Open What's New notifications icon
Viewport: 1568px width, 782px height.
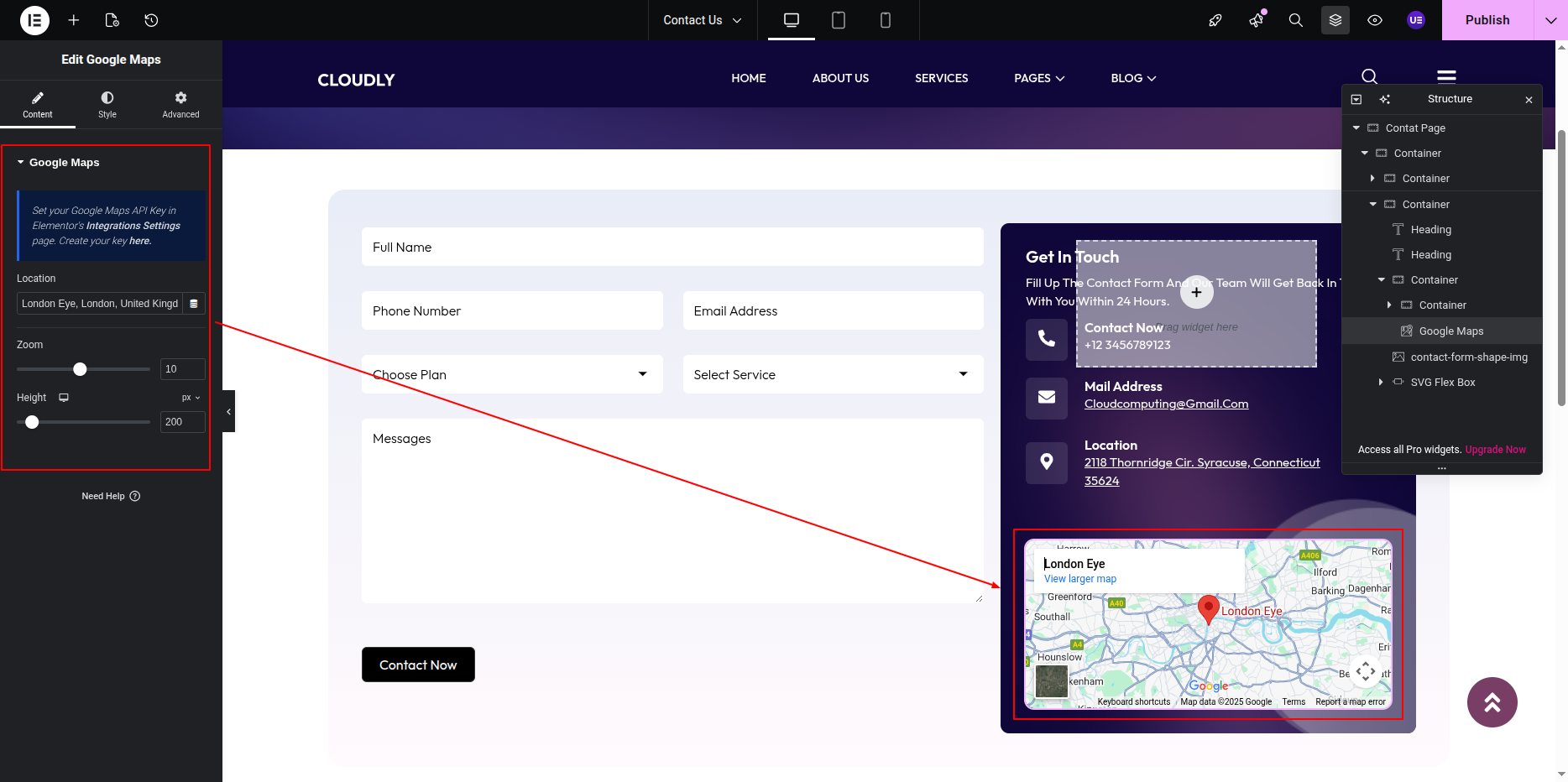[x=1256, y=20]
